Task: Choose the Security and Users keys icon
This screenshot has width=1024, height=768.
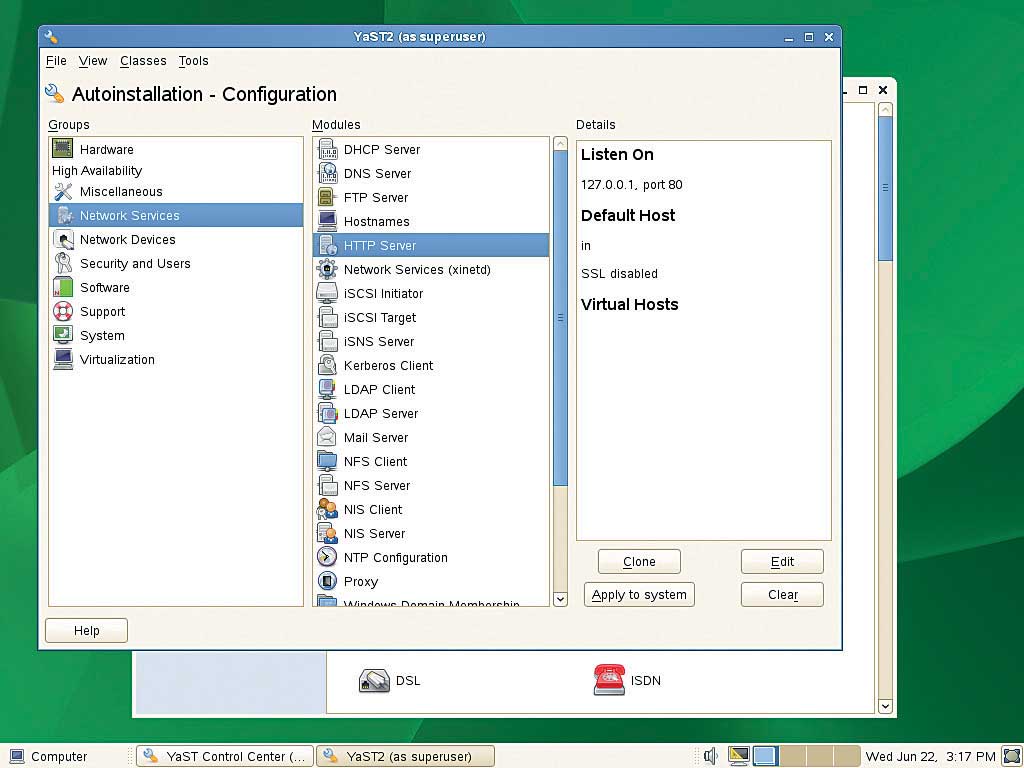Action: pyautogui.click(x=63, y=263)
